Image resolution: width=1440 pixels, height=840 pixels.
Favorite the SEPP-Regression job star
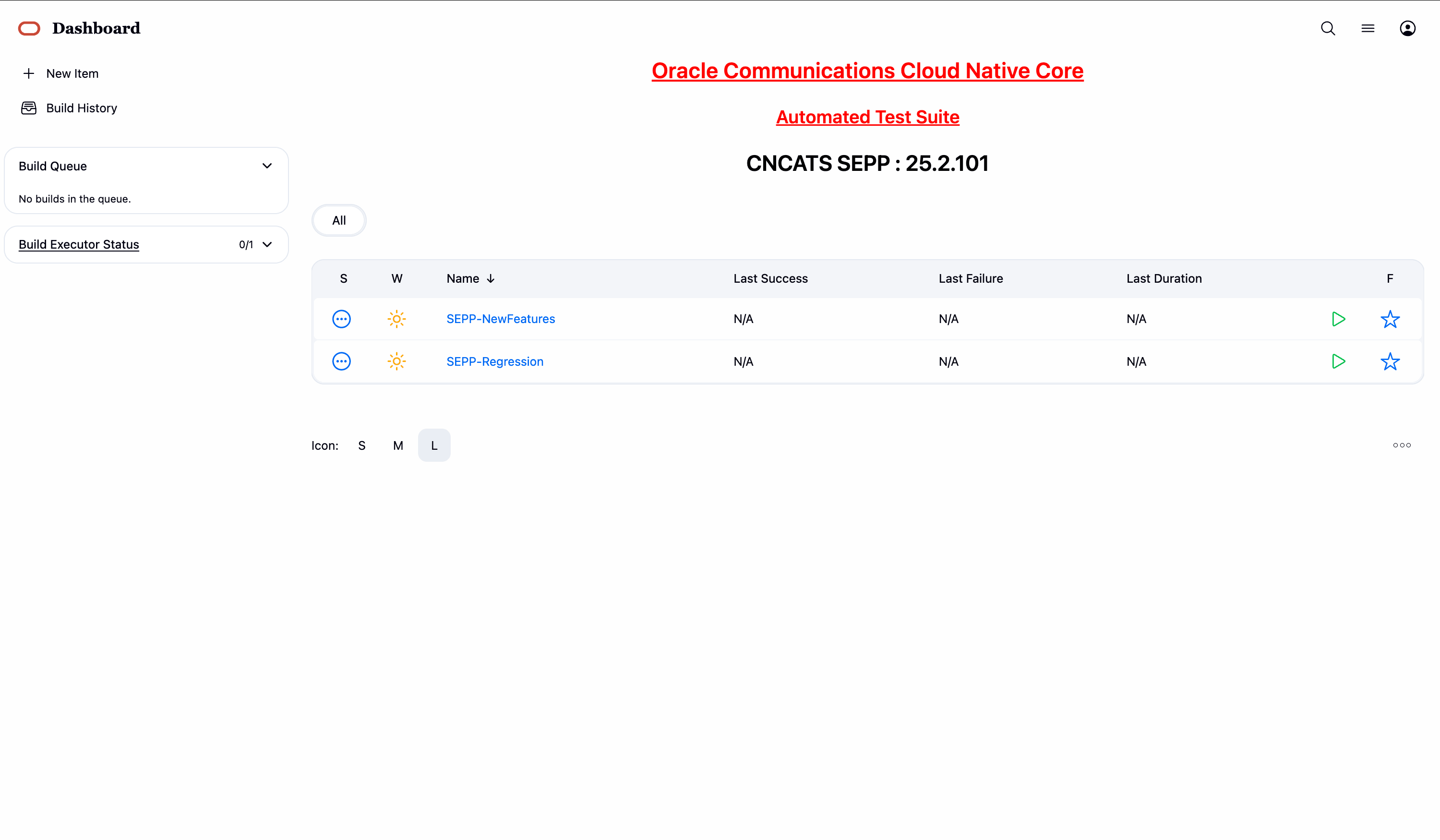click(1390, 361)
